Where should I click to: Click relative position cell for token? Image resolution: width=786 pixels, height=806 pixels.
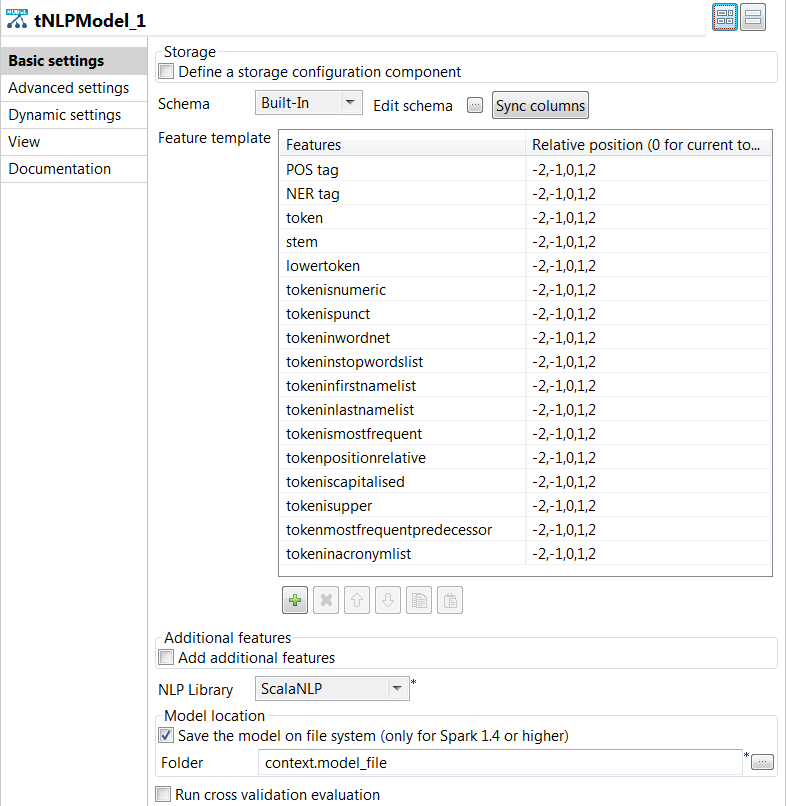(x=648, y=218)
